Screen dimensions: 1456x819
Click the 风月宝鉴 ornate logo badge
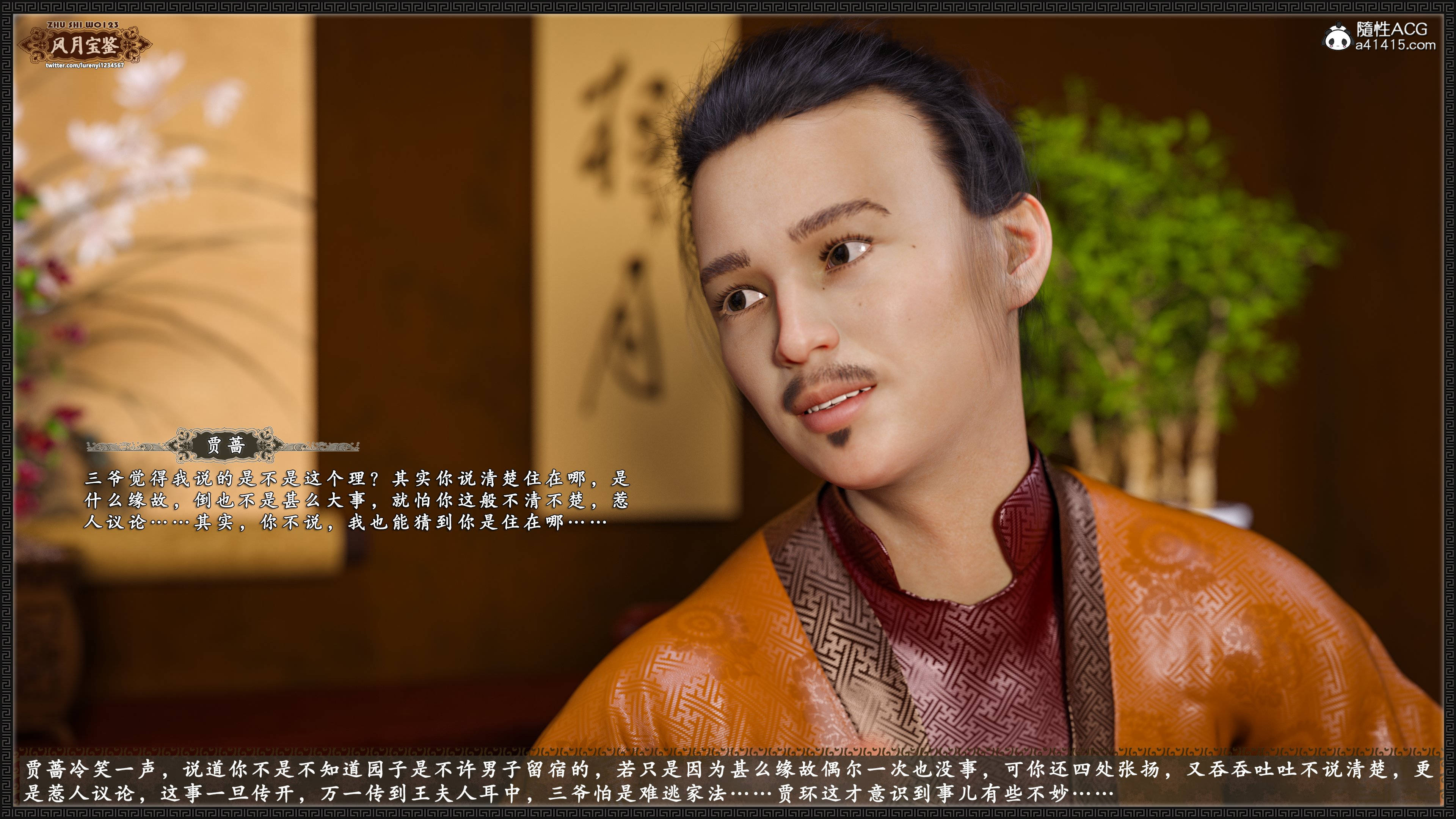coord(85,46)
